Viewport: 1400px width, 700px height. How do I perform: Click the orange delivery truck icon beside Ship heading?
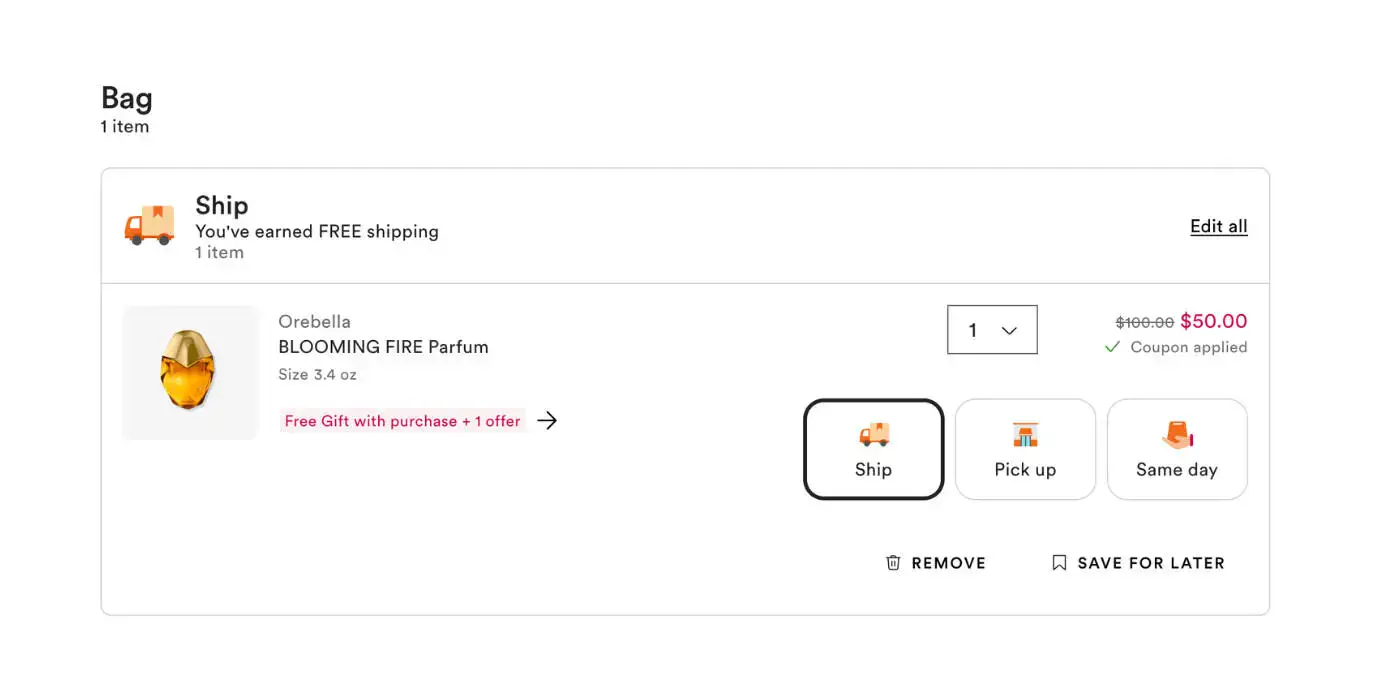point(149,225)
